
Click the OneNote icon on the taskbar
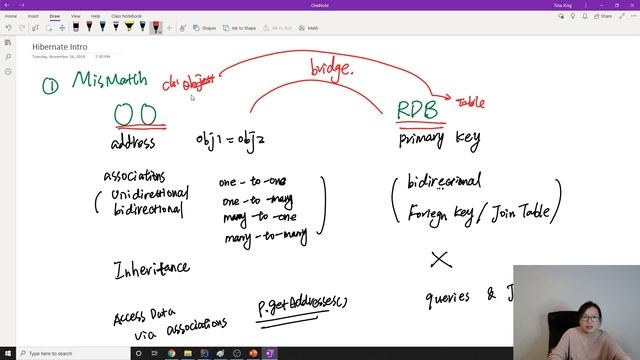pyautogui.click(x=269, y=353)
